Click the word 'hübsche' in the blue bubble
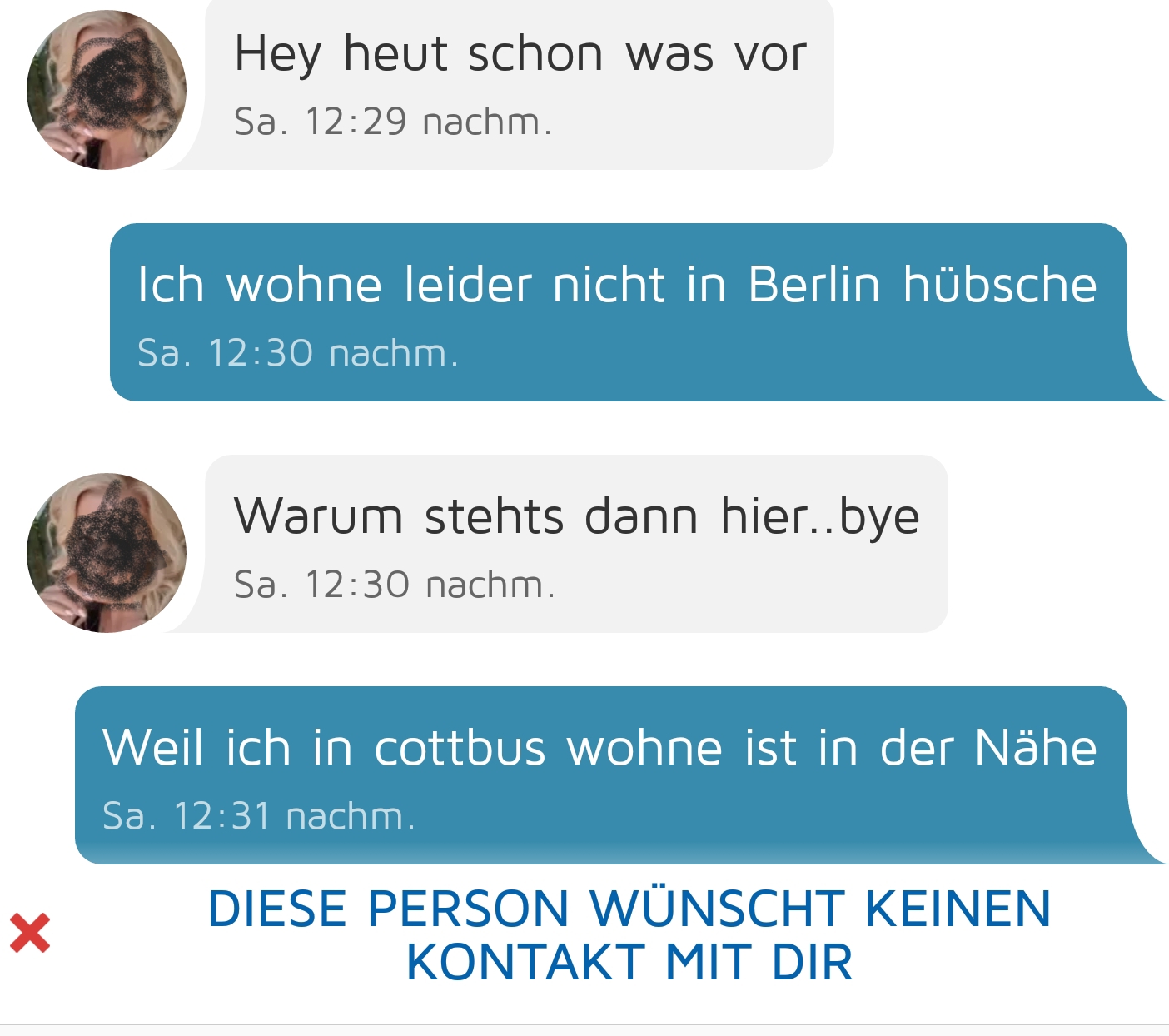The width and height of the screenshot is (1169, 1036). click(1001, 285)
